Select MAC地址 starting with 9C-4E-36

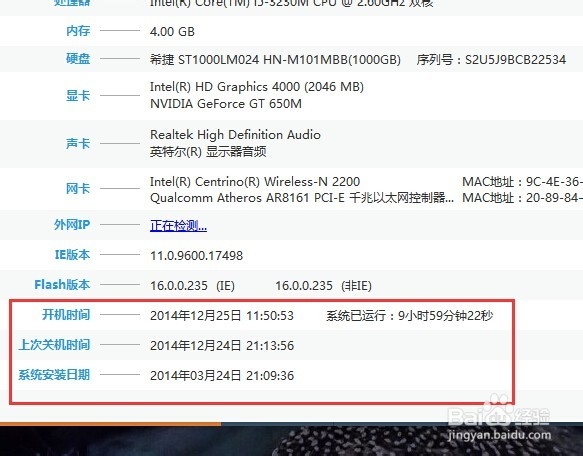pyautogui.click(x=522, y=182)
